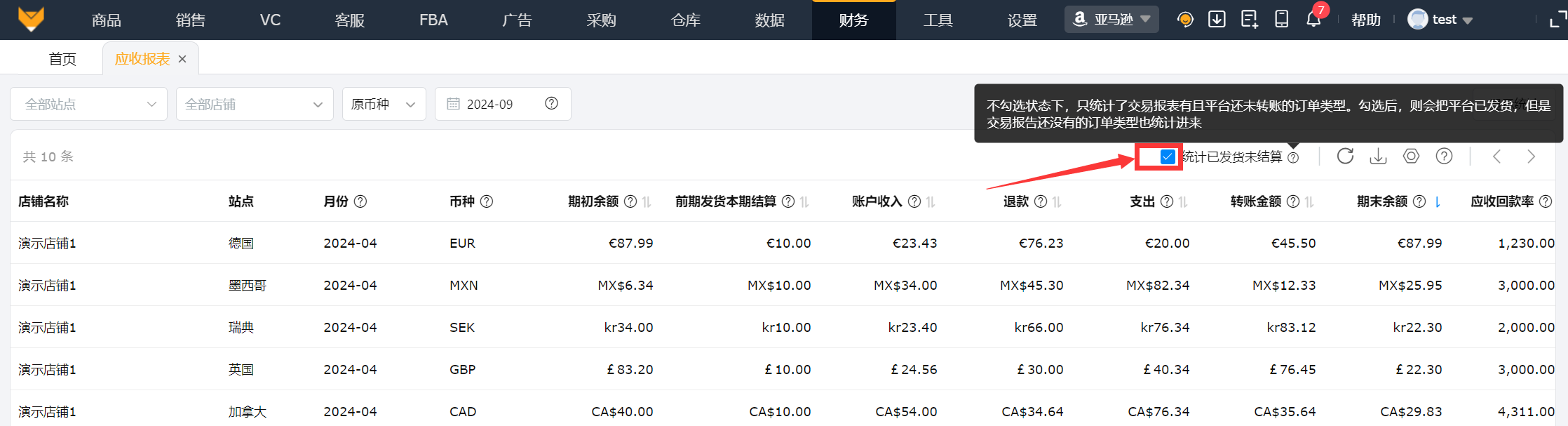Open the download center icon in top bar
Viewport: 1568px width, 426px height.
click(x=1217, y=19)
